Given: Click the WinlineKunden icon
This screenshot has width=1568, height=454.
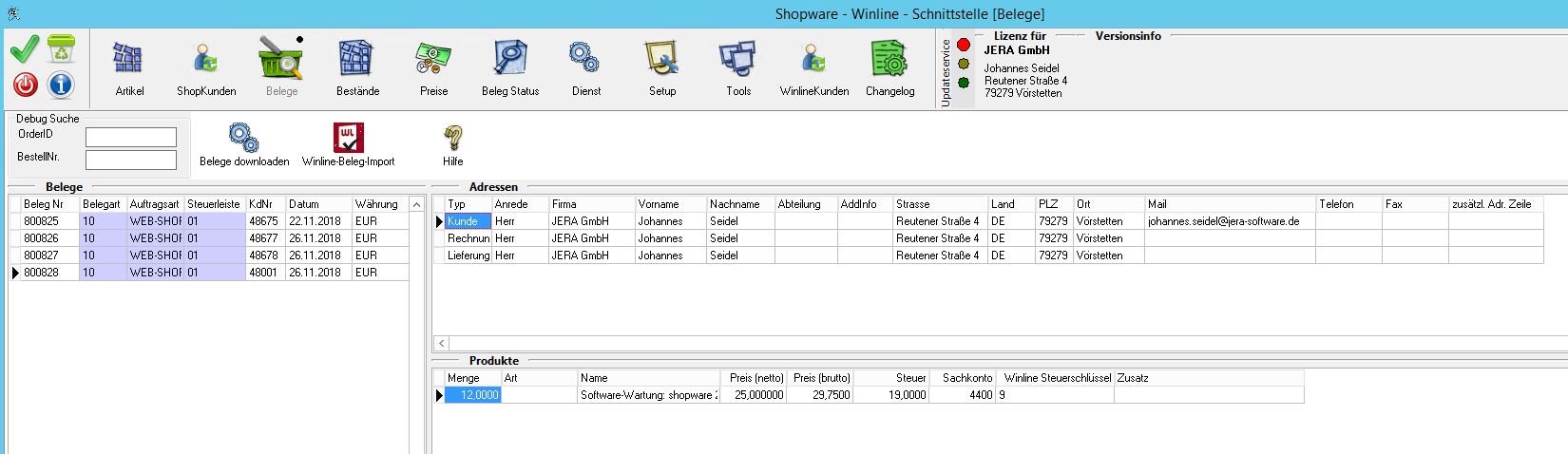Looking at the screenshot, I should pyautogui.click(x=814, y=67).
